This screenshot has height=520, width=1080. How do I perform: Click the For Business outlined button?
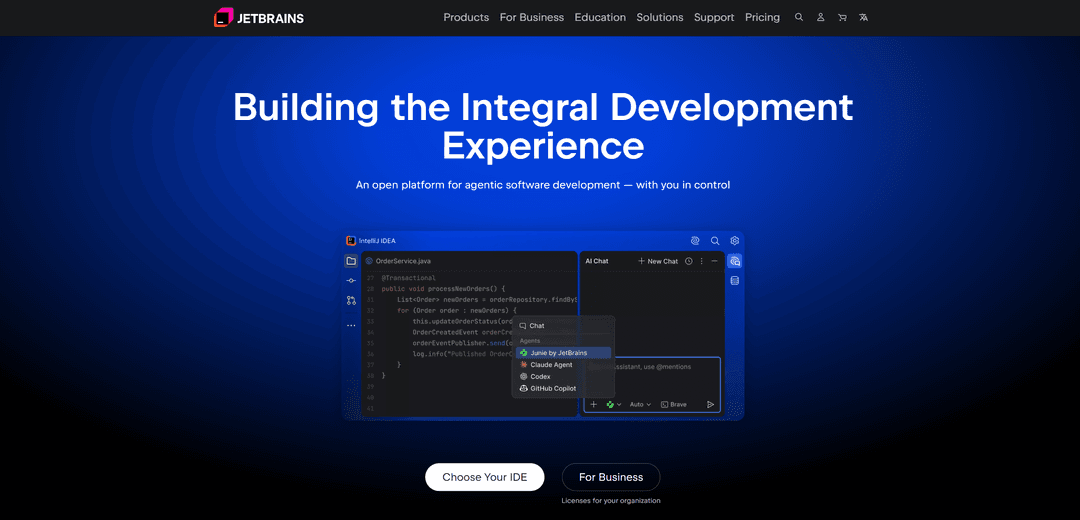611,477
